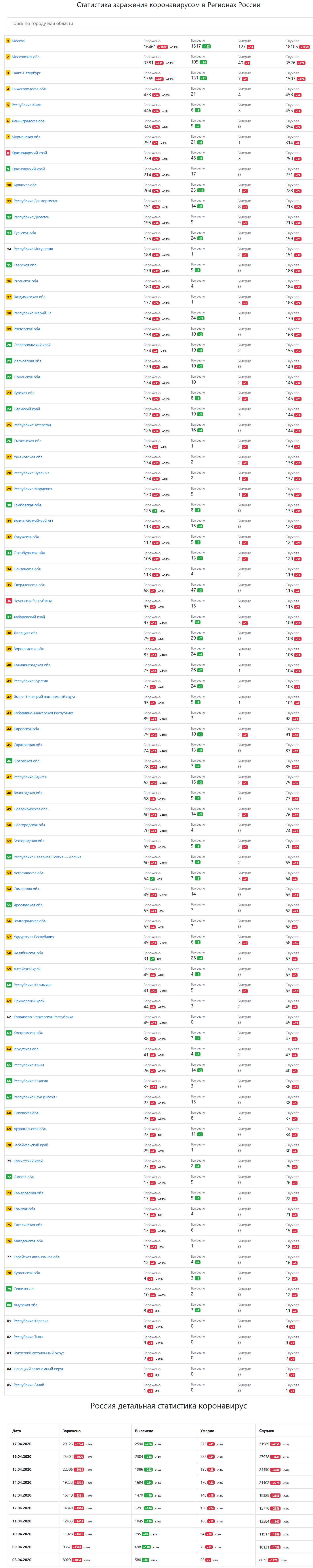Click rank badge 1 beside Москва
The image size is (313, 1568).
pos(8,41)
